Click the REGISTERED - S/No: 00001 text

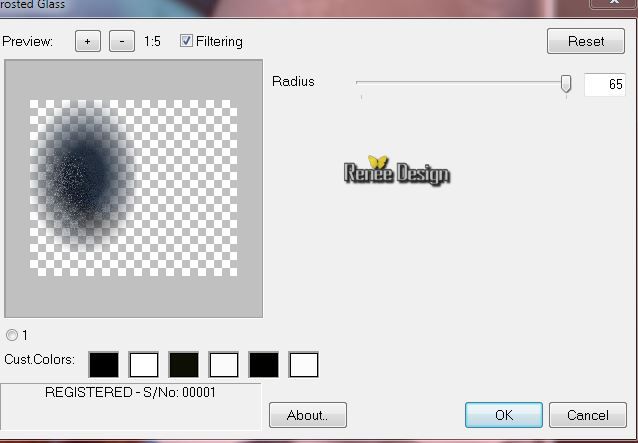click(x=130, y=392)
